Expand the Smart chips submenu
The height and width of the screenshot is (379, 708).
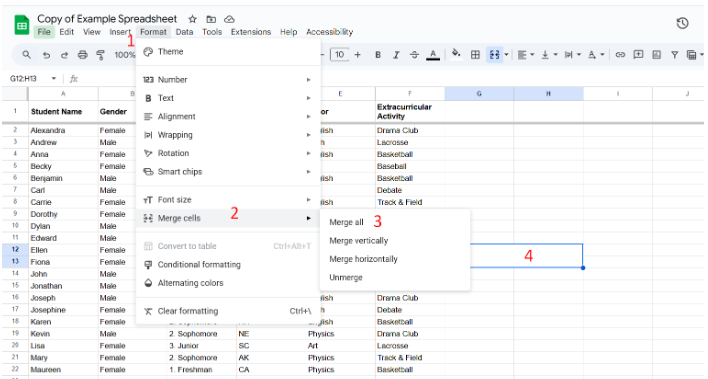[x=228, y=172]
